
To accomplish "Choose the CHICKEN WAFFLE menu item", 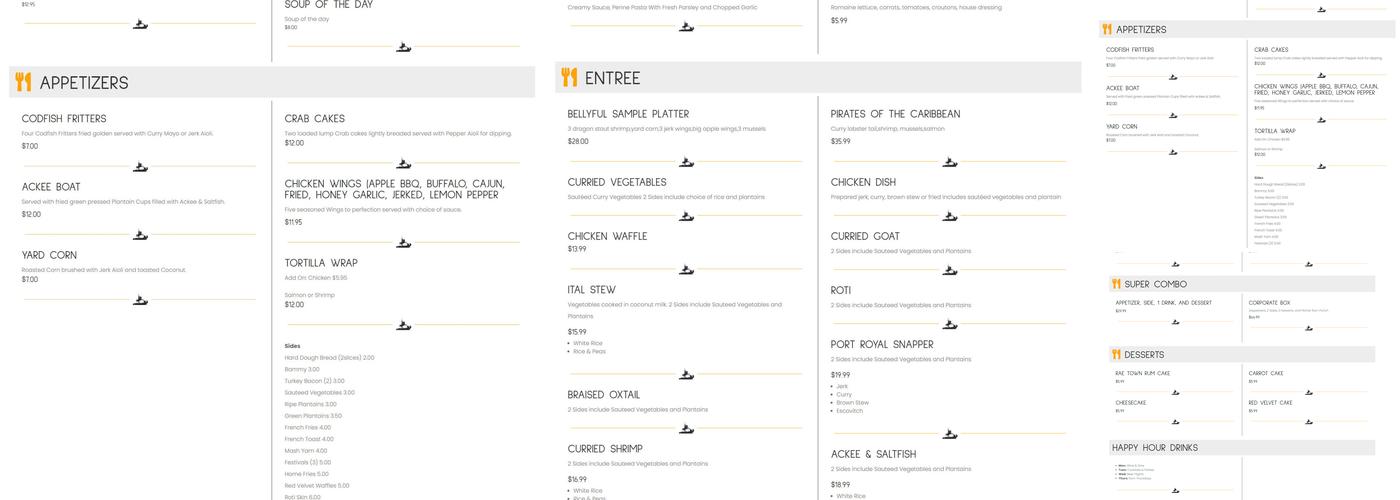I will click(x=607, y=236).
